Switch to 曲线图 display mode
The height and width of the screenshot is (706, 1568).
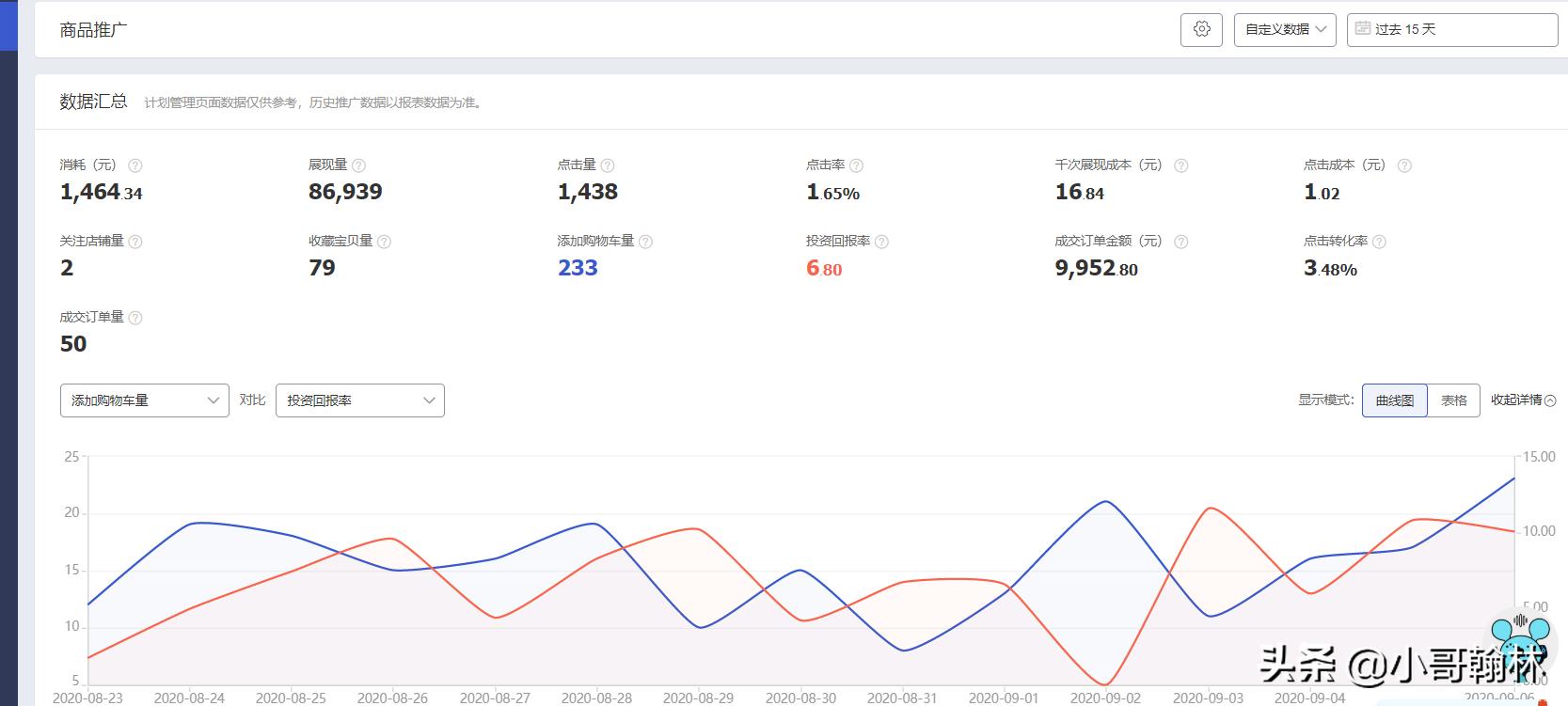1394,400
